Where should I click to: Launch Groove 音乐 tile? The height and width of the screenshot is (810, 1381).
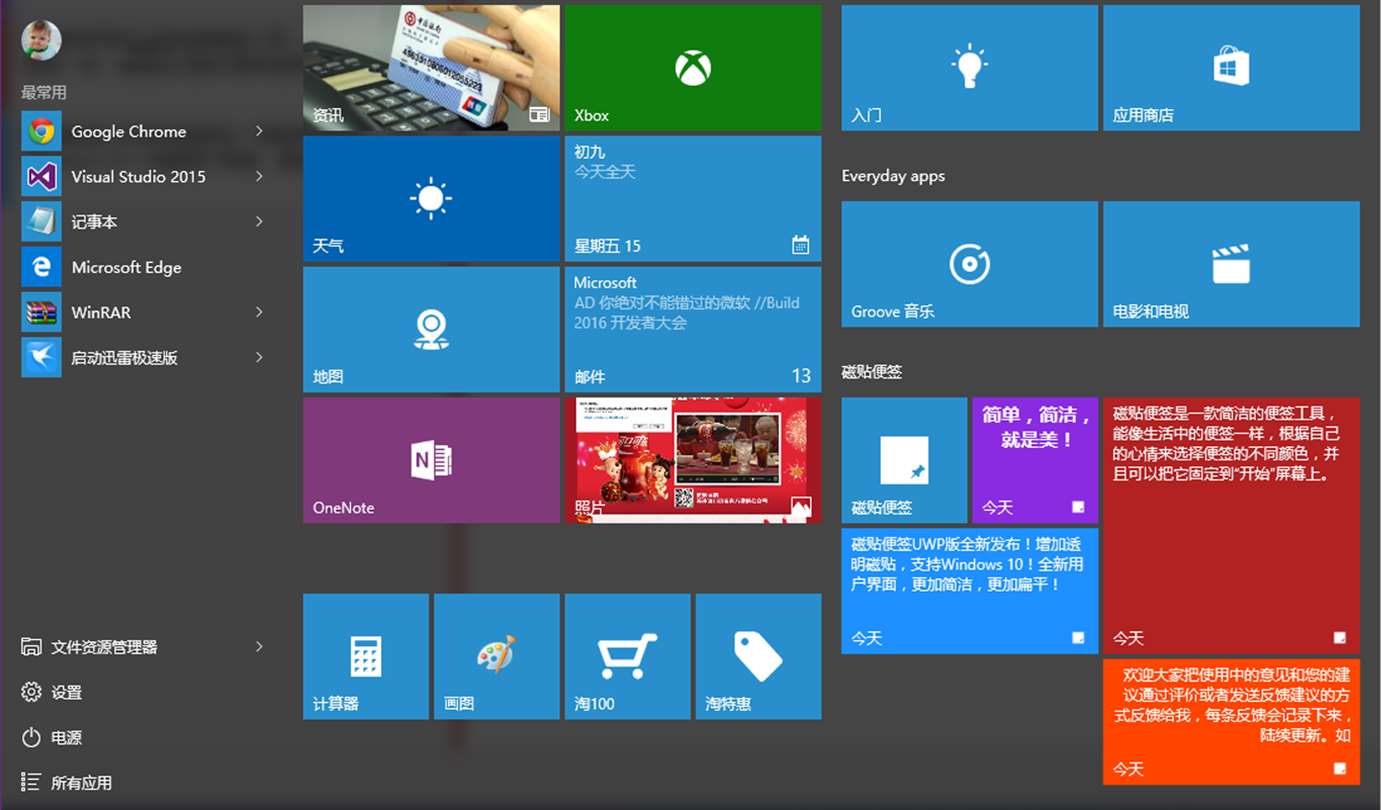970,264
